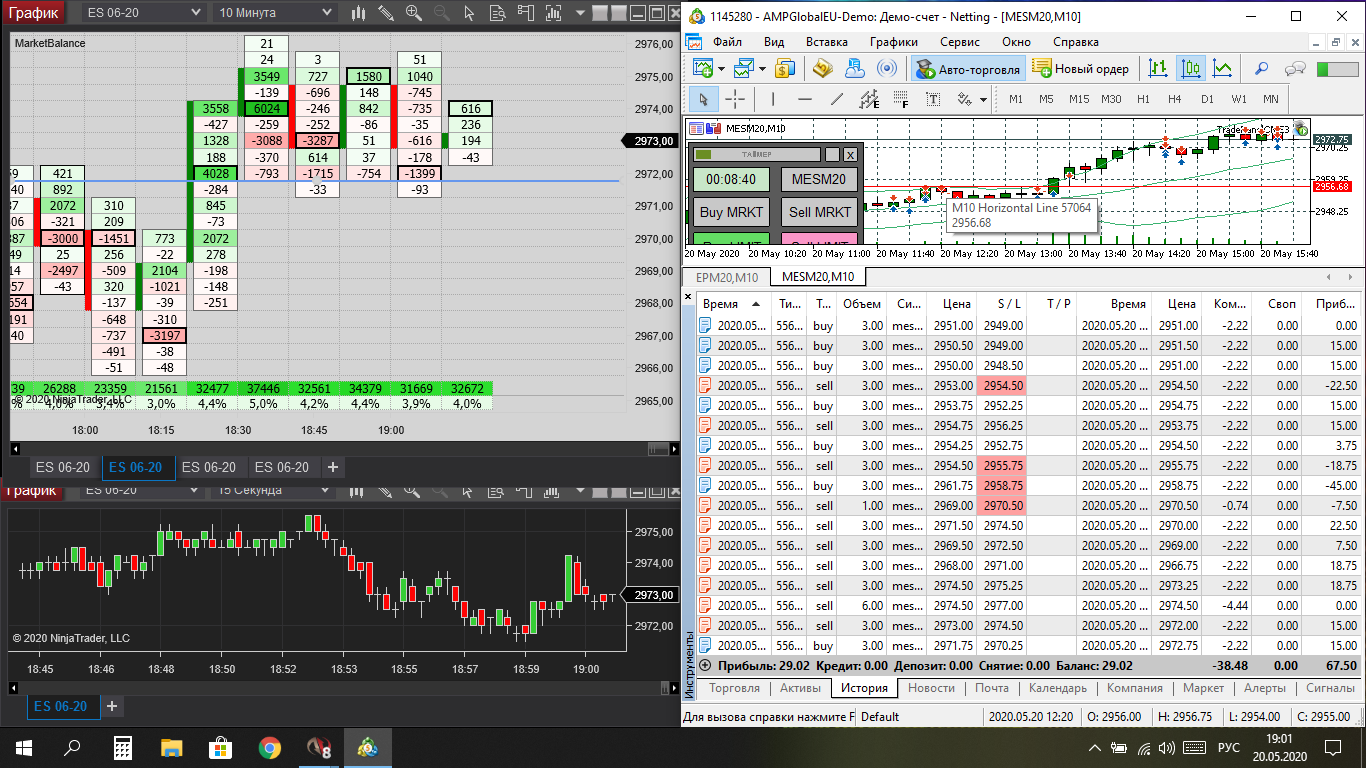Open MetaTrader search magnifier
Viewport: 1366px width, 768px height.
pyautogui.click(x=1262, y=69)
